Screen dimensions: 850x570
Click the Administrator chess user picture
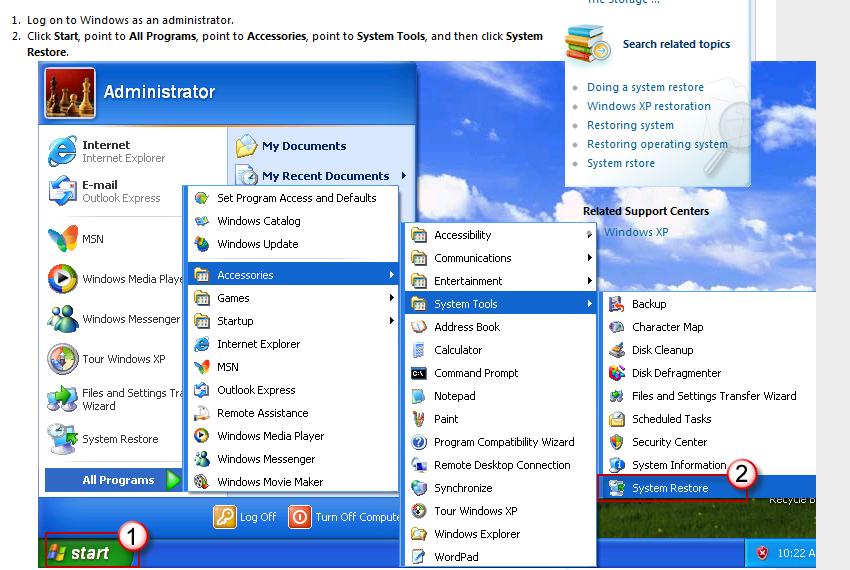(70, 92)
